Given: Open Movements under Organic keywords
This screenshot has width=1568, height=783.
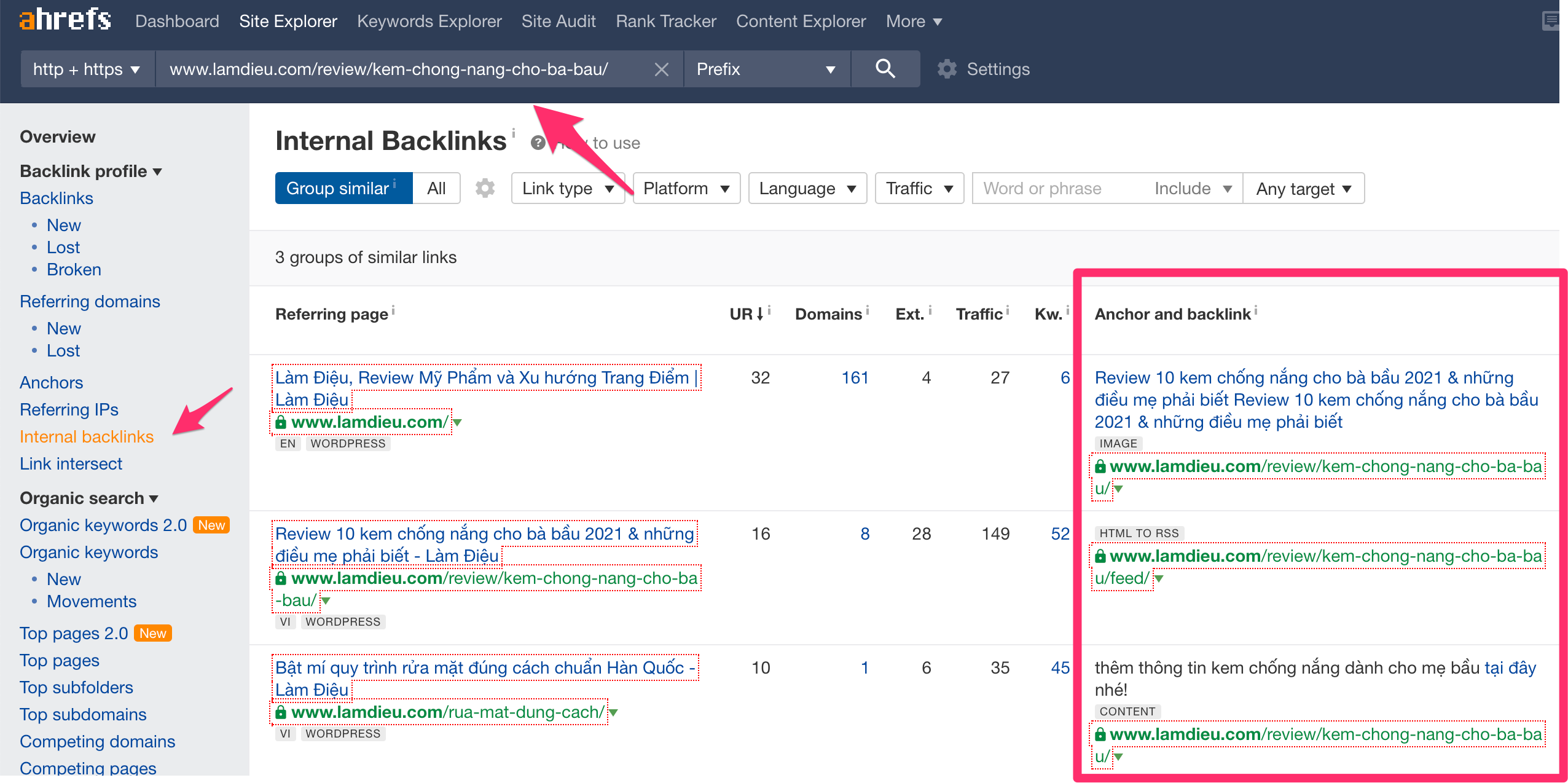Looking at the screenshot, I should click(x=92, y=601).
